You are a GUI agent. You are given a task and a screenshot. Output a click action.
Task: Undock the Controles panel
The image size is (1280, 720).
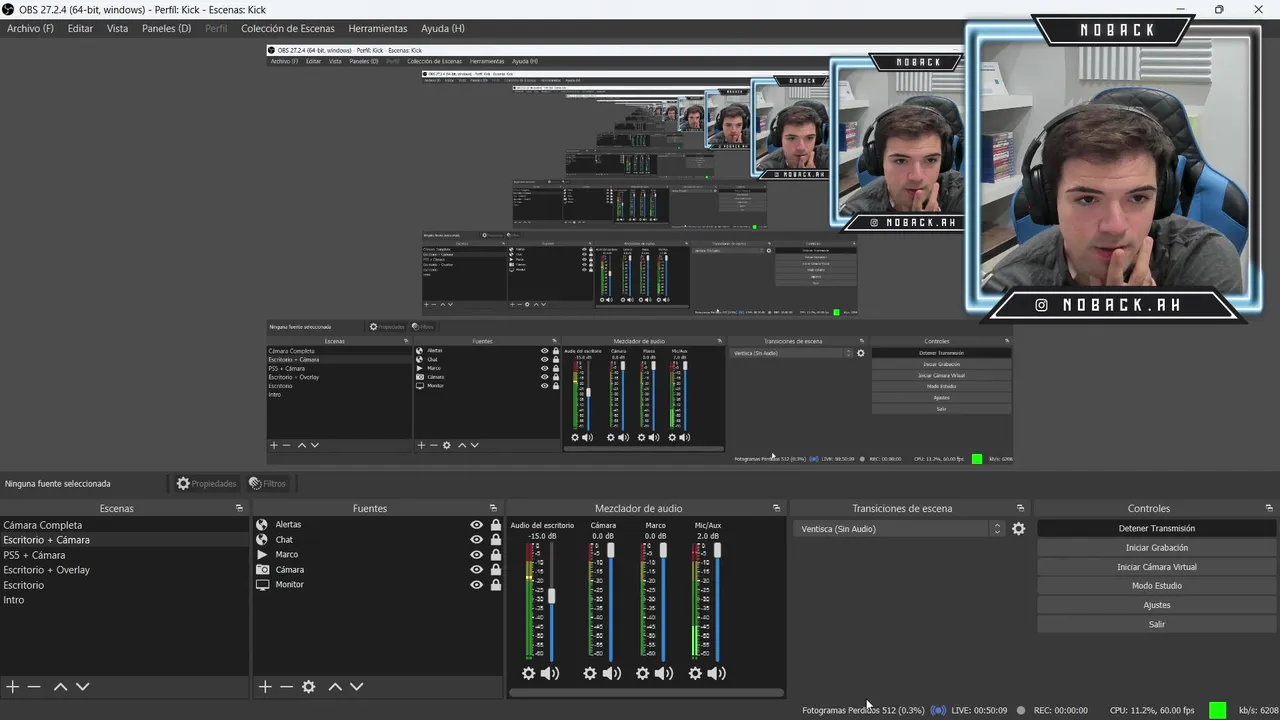coord(1268,508)
